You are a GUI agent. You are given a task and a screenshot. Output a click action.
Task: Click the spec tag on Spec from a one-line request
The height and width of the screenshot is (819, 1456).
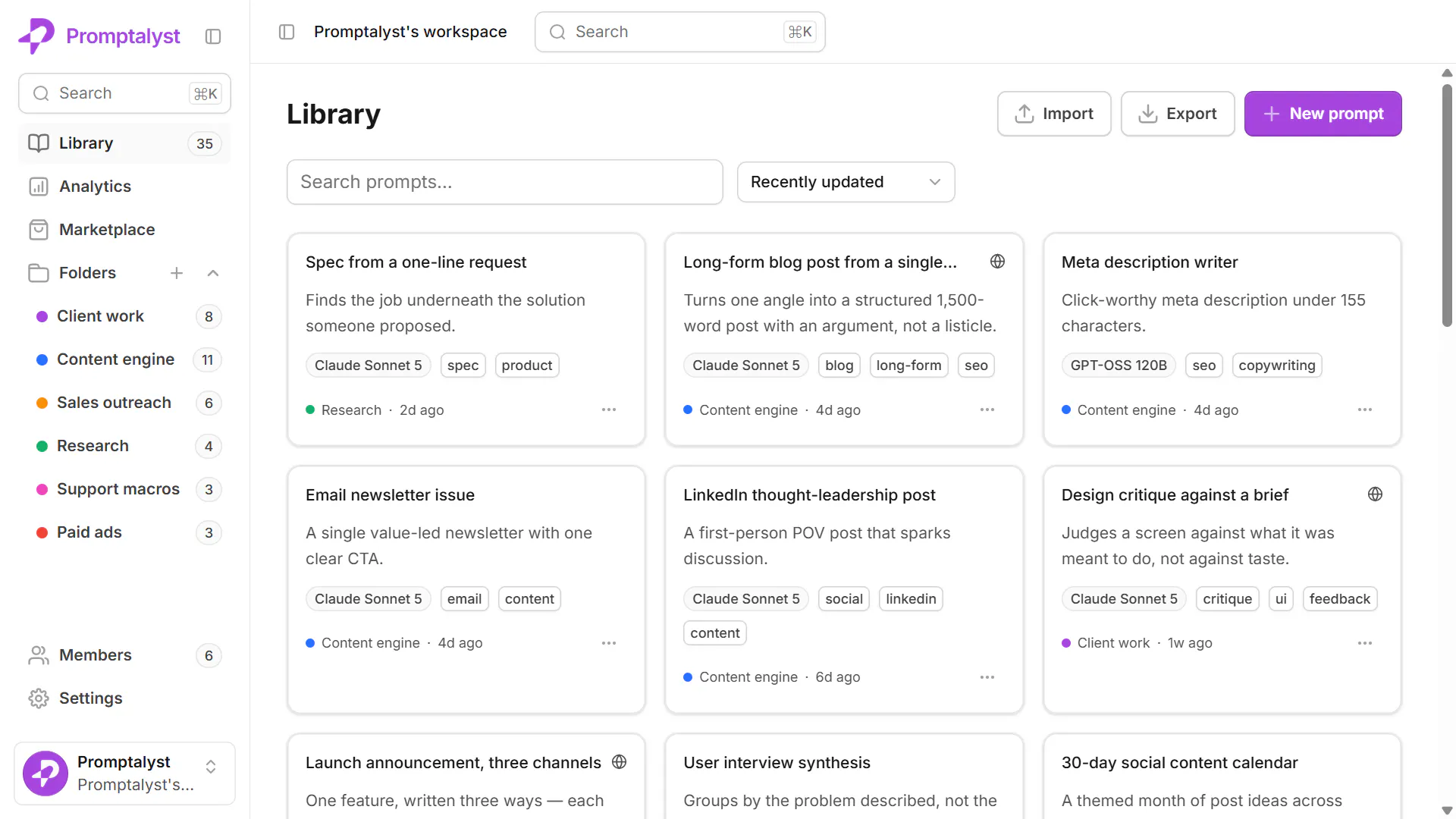pos(463,366)
